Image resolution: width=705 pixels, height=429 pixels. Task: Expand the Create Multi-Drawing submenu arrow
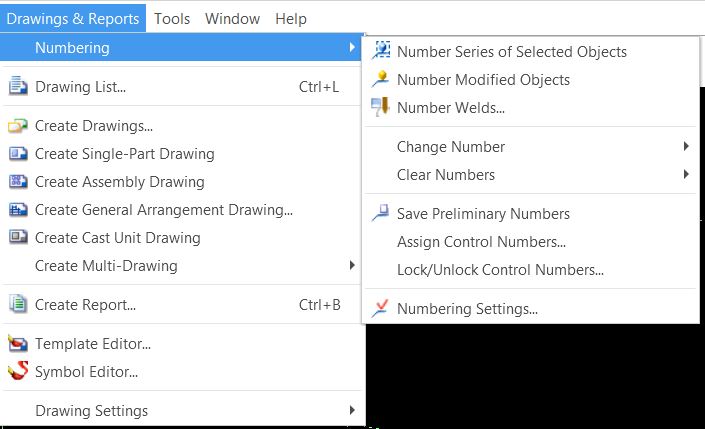coord(352,266)
